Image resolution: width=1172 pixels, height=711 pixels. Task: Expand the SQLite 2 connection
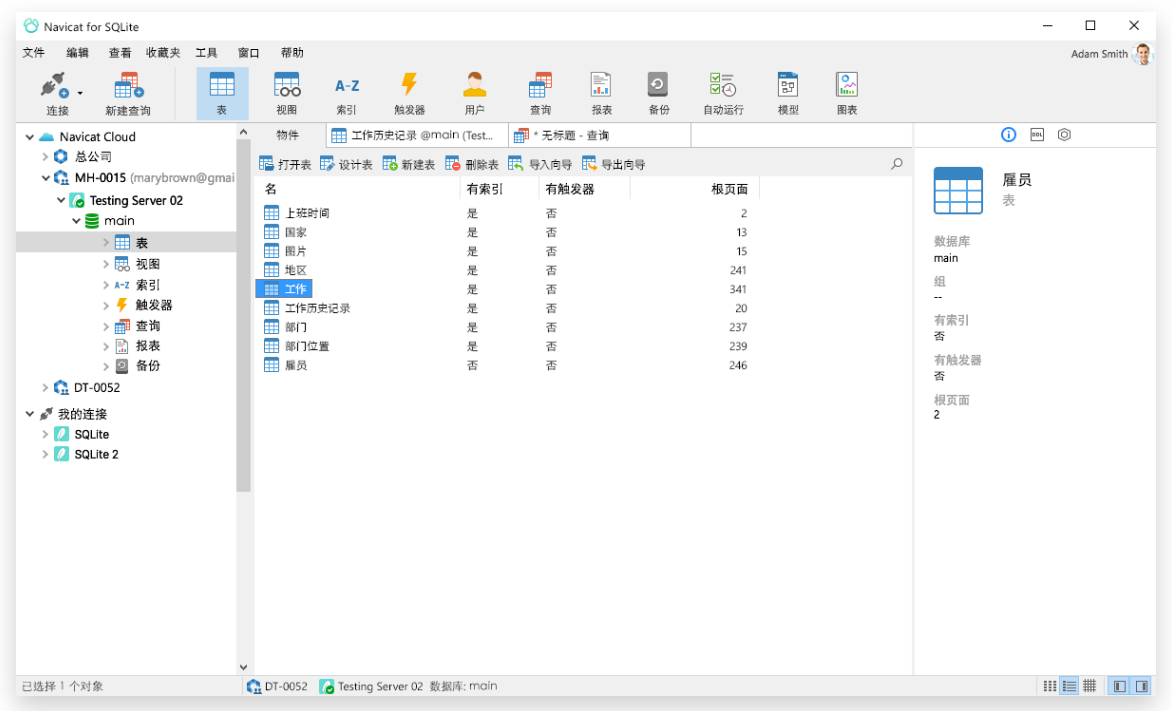pos(45,455)
